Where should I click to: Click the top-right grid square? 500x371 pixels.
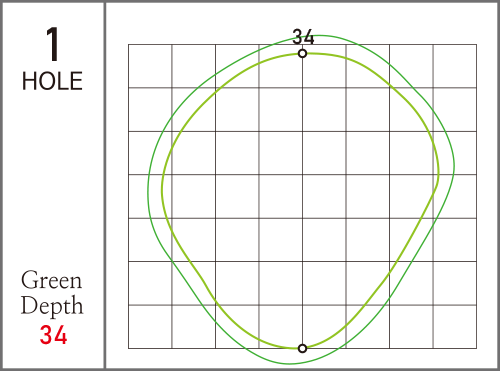tap(455, 66)
